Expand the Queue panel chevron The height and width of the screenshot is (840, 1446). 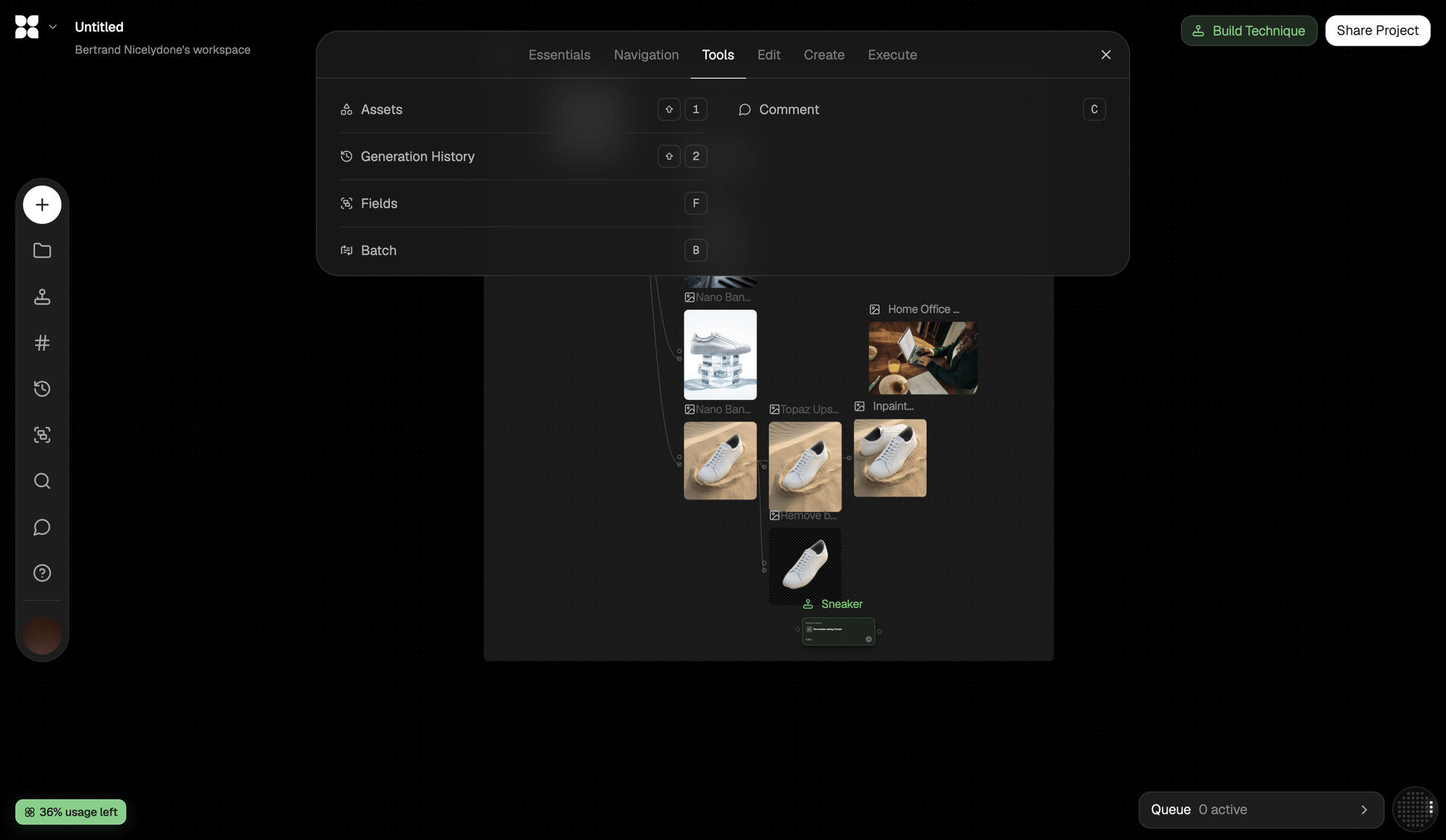(1364, 810)
